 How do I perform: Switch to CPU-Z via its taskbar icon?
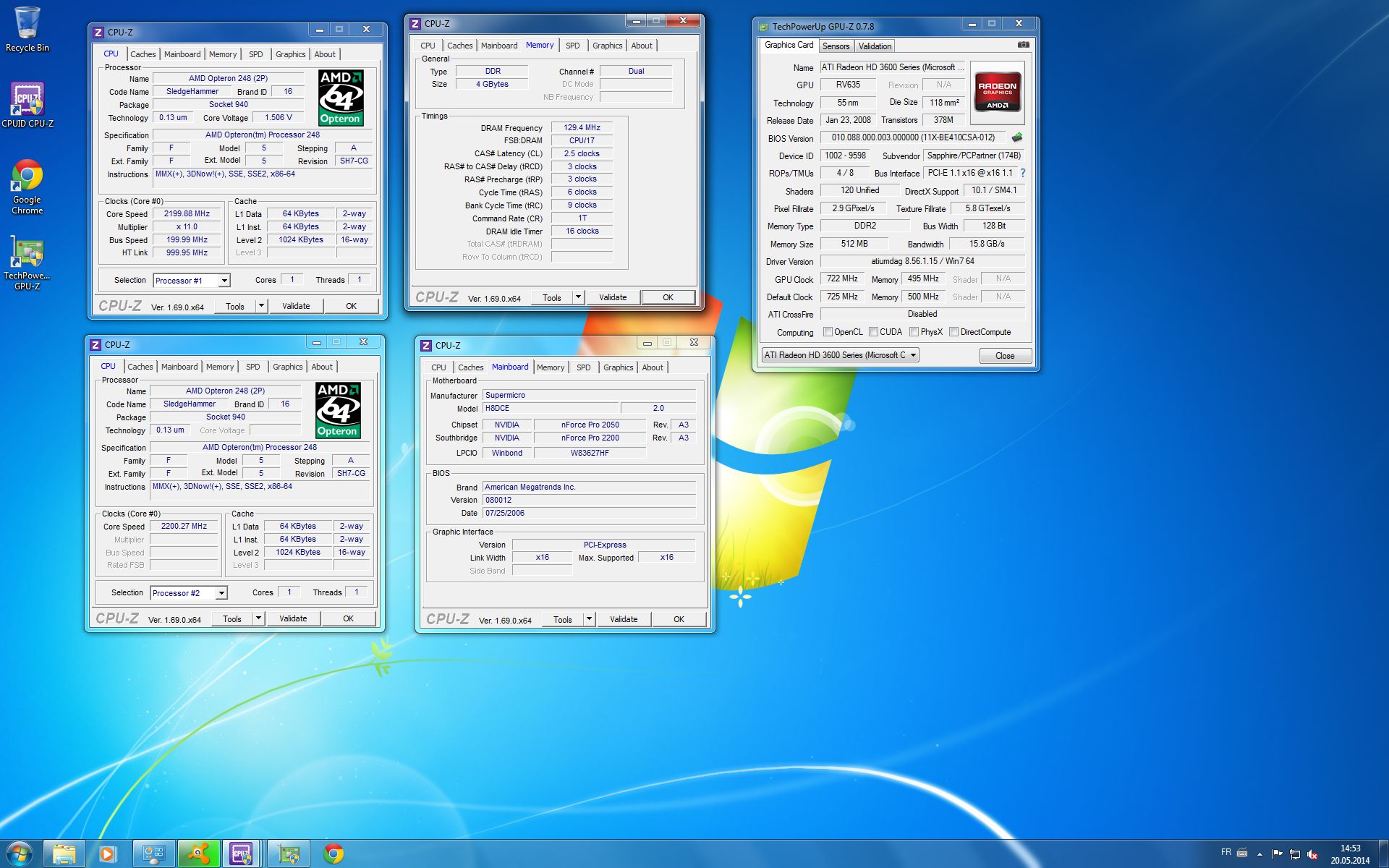tap(242, 854)
